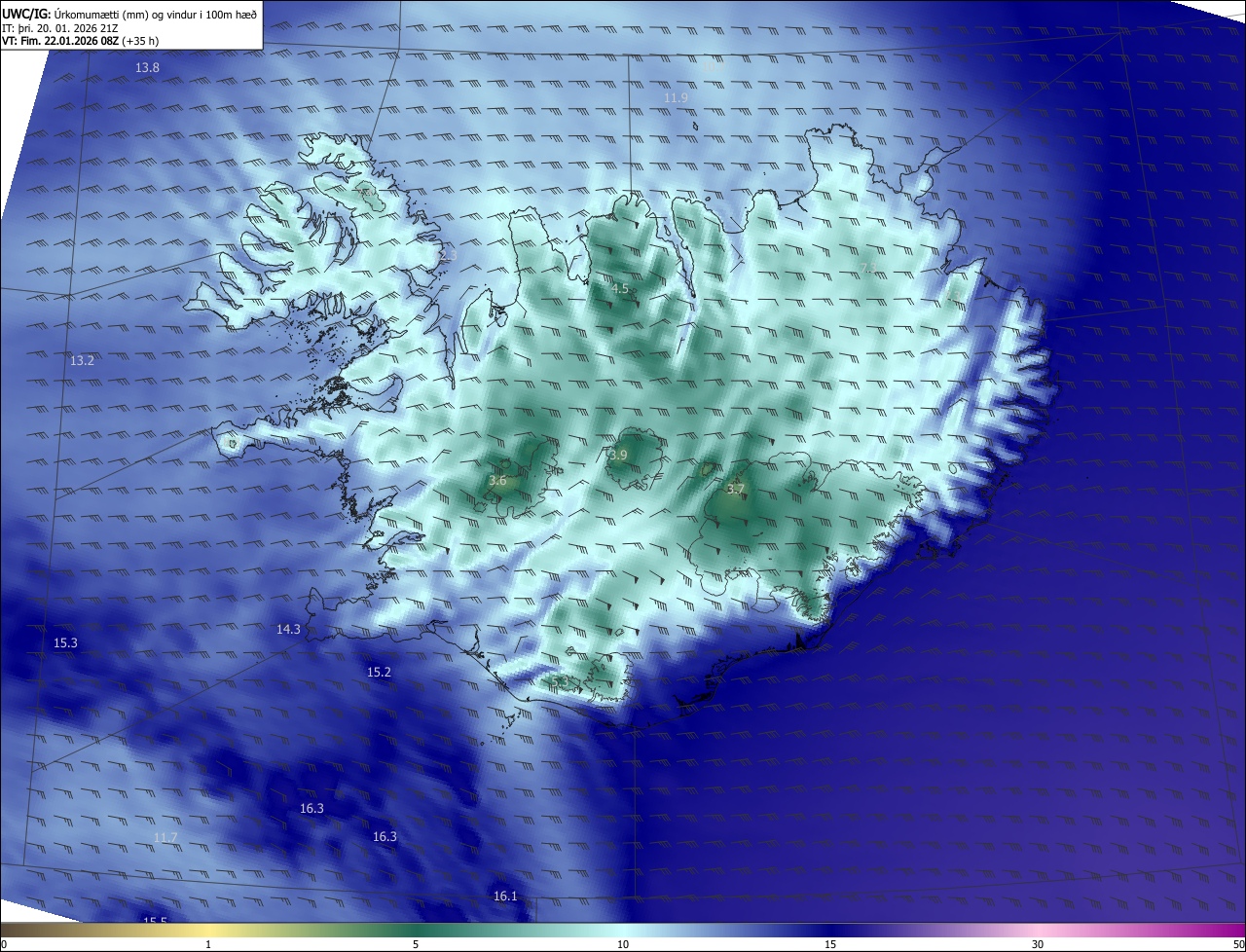
Task: Click the 15.3 value label
Action: coord(65,643)
